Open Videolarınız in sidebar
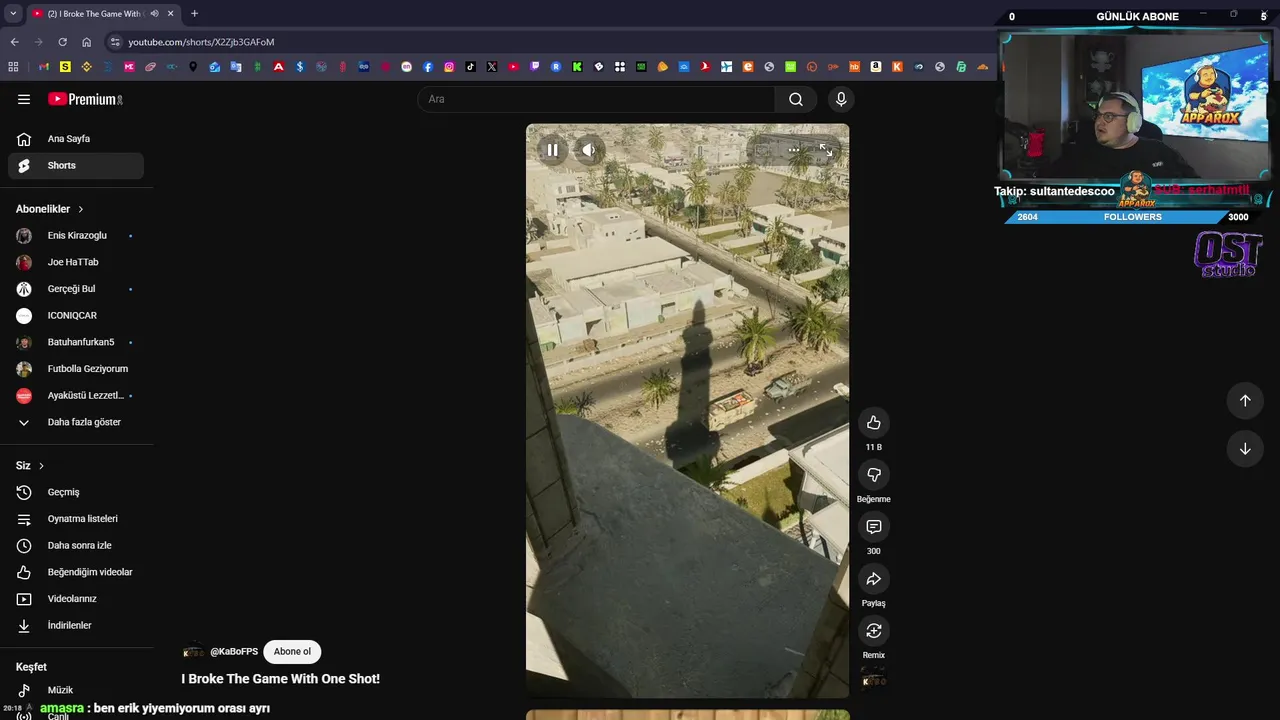Screen dimensions: 1280x720 [x=76, y=599]
